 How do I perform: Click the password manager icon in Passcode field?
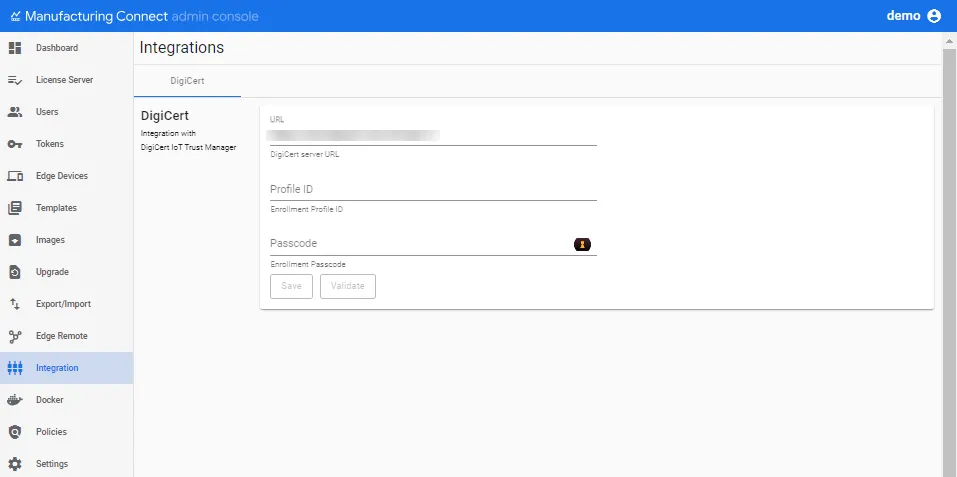582,245
